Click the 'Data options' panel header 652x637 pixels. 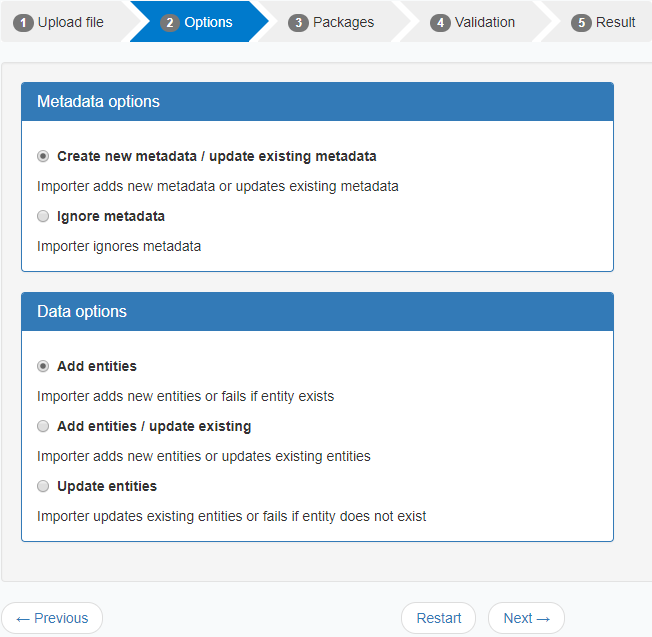(317, 312)
